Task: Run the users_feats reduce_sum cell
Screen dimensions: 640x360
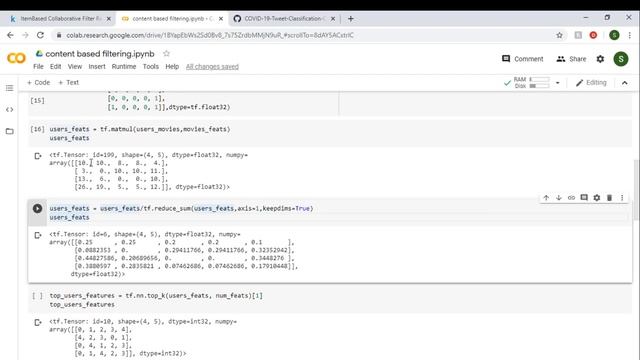Action: click(37, 209)
